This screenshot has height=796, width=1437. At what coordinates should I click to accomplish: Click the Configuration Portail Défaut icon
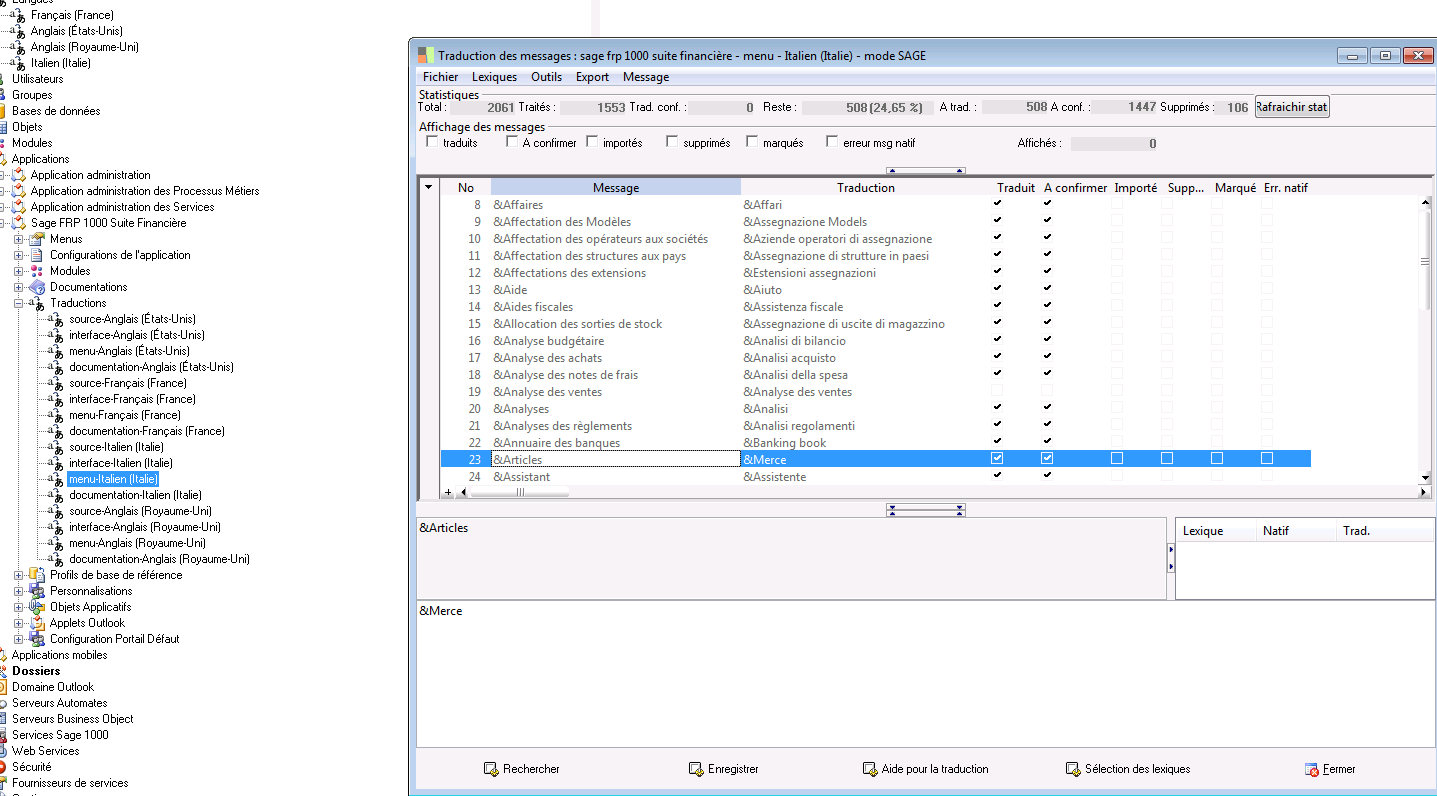click(37, 639)
